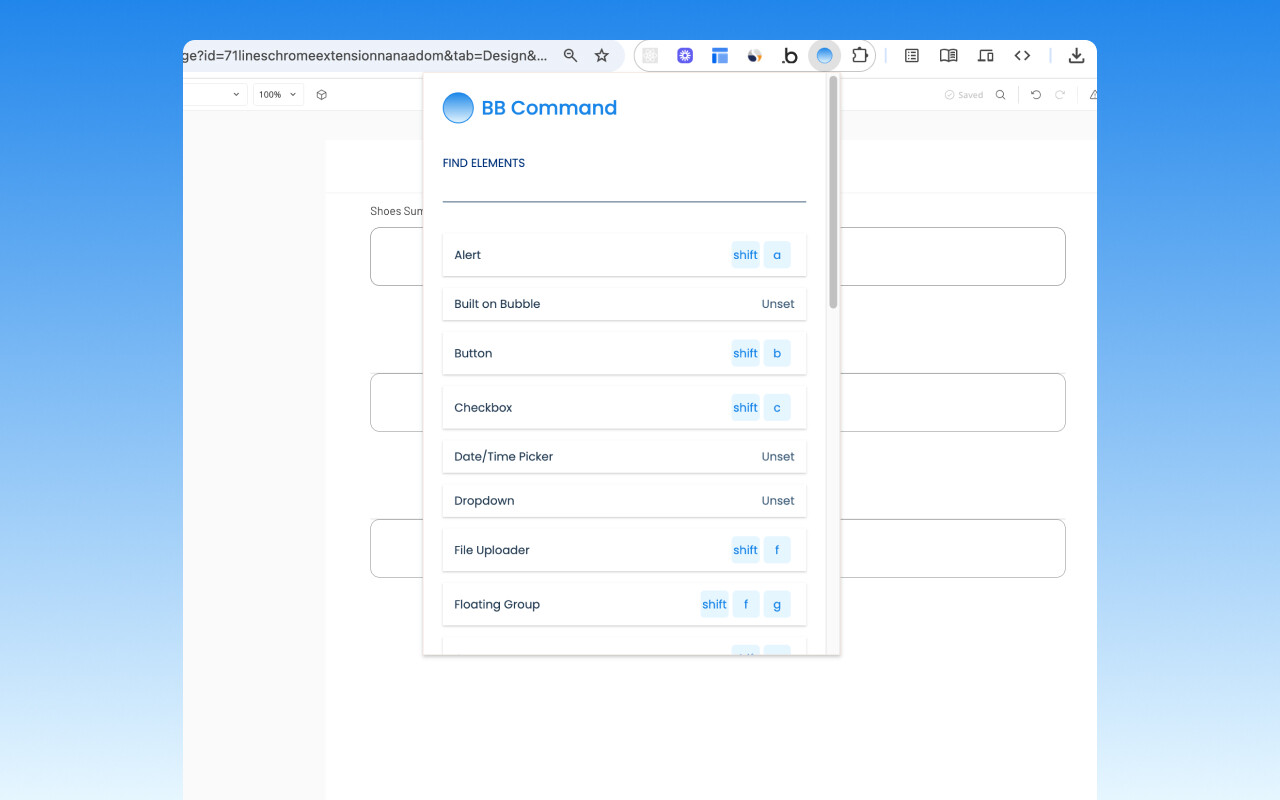Open the dark and orange circle extension
Viewport: 1280px width, 800px height.
pyautogui.click(x=755, y=56)
